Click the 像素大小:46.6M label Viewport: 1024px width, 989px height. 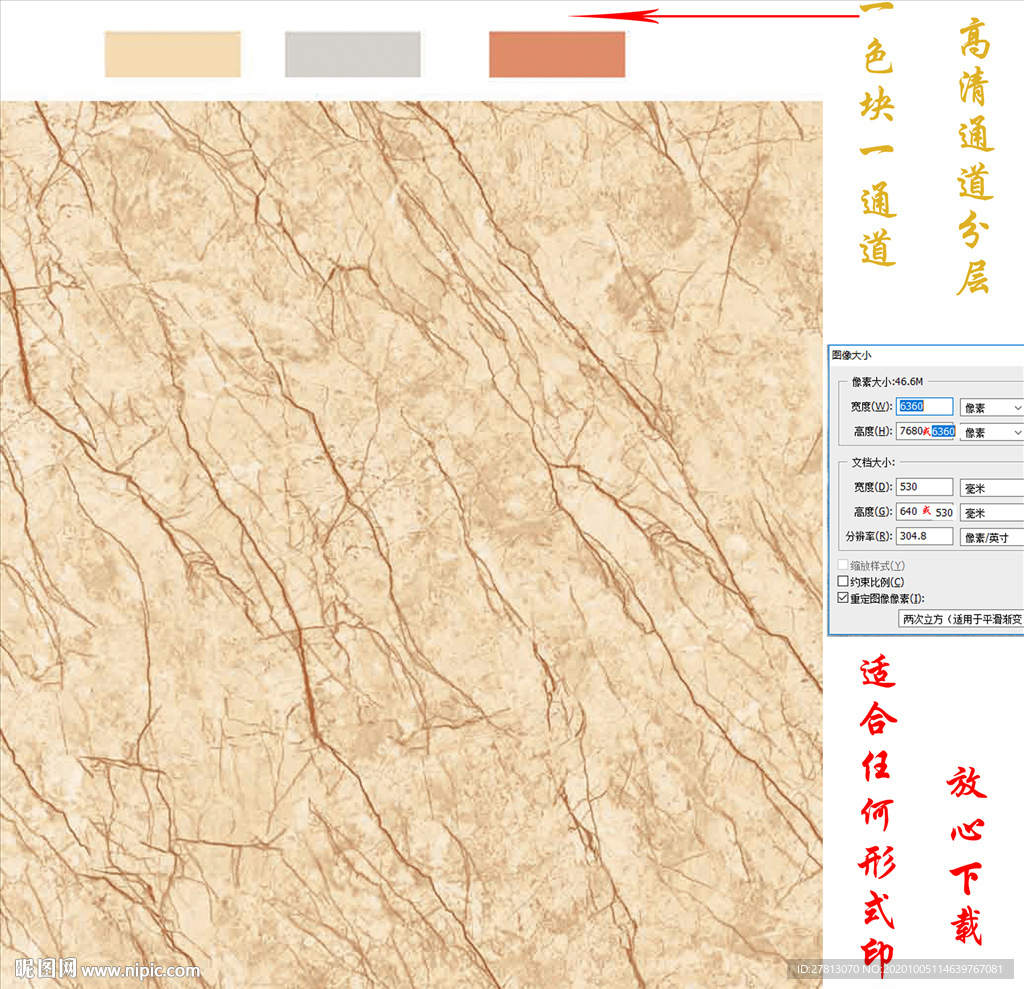click(888, 381)
